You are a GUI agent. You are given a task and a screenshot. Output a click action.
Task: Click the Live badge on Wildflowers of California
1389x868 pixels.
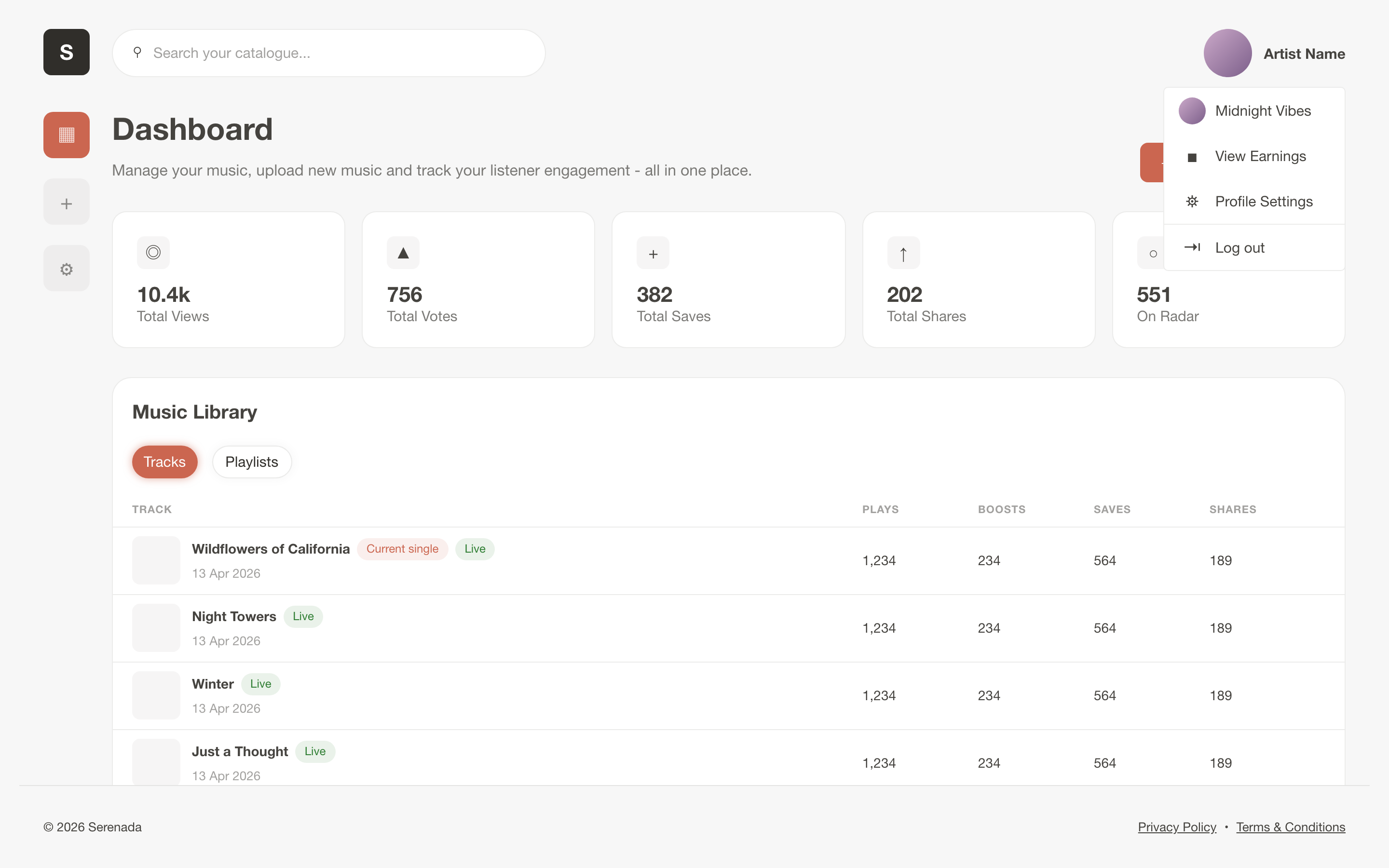pos(475,549)
